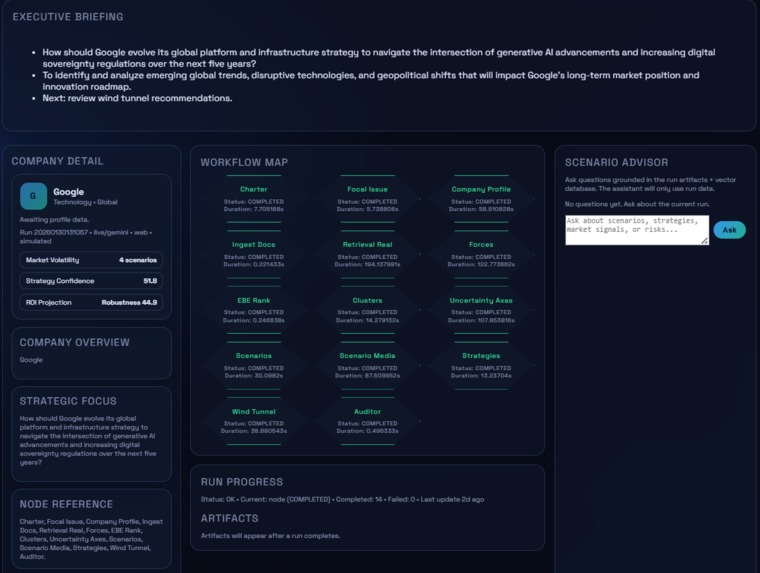Open the Wind Tunnel workflow node

coord(253,421)
